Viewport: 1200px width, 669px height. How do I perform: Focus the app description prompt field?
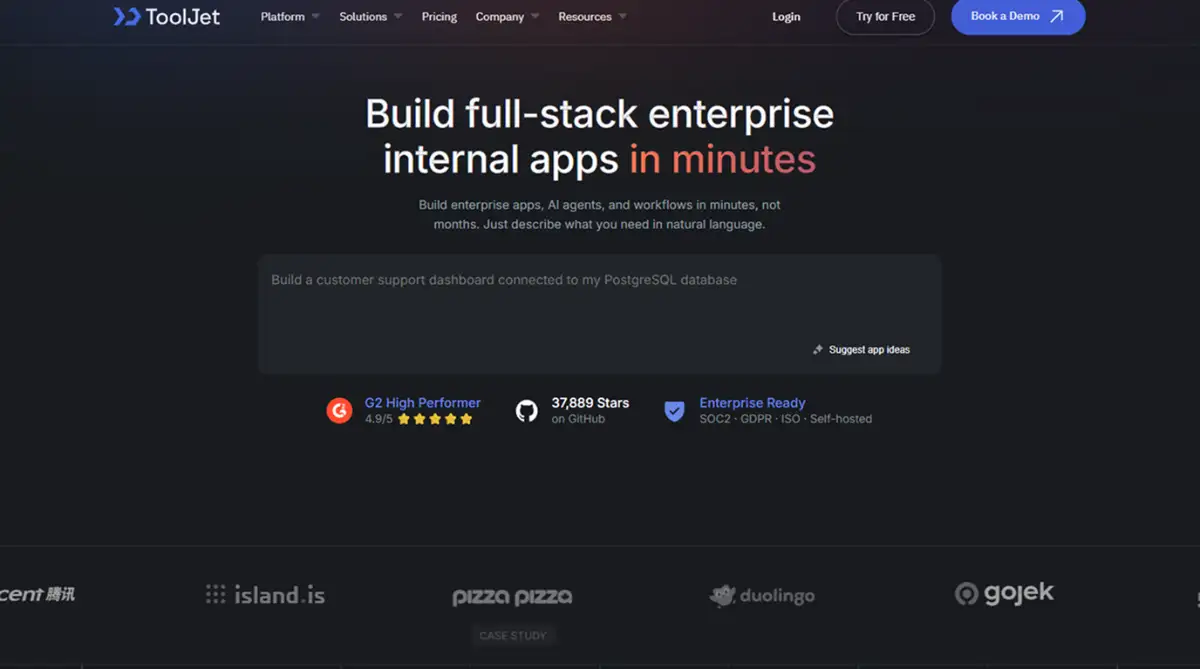[599, 314]
